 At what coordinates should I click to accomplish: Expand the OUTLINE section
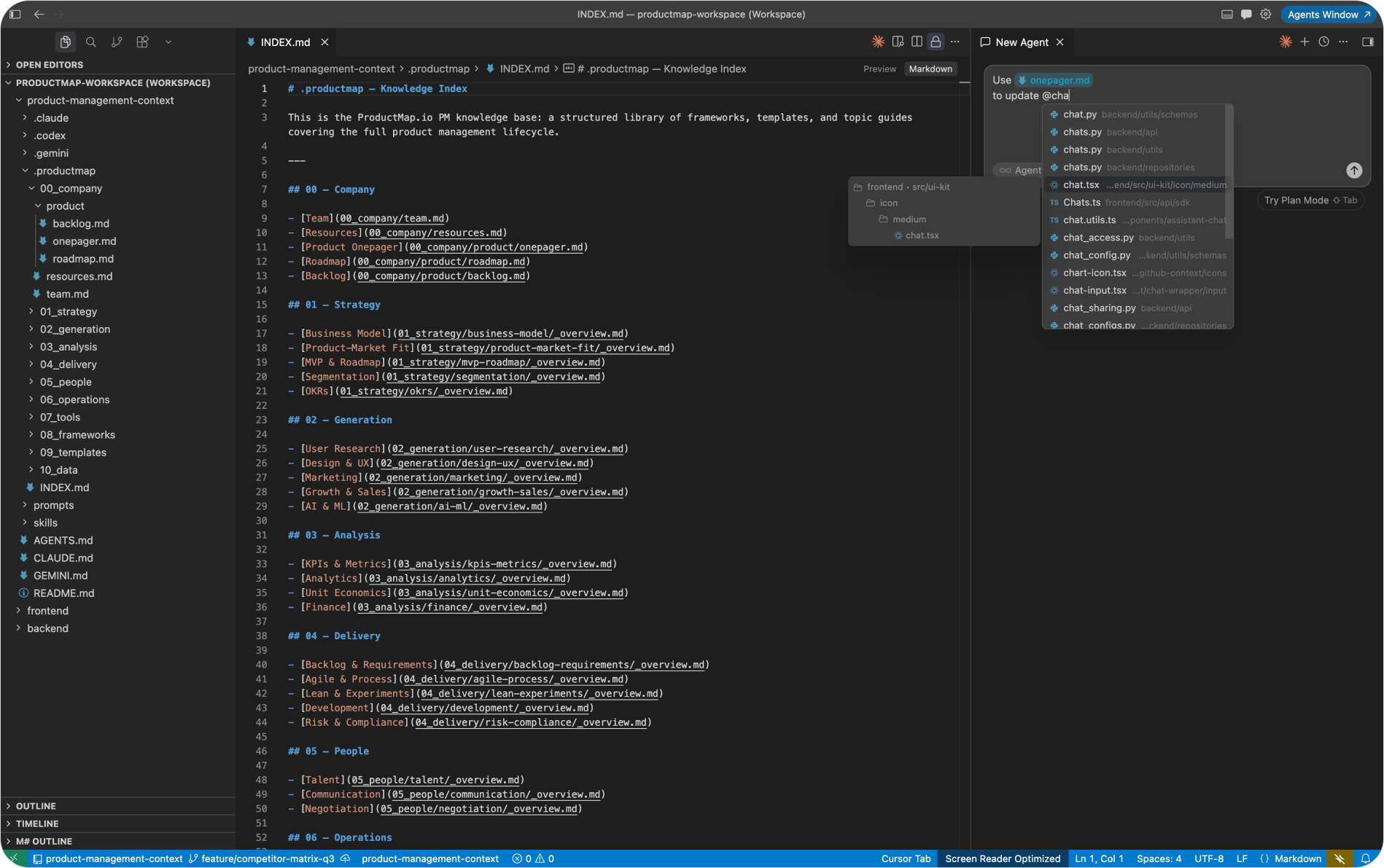[118, 806]
